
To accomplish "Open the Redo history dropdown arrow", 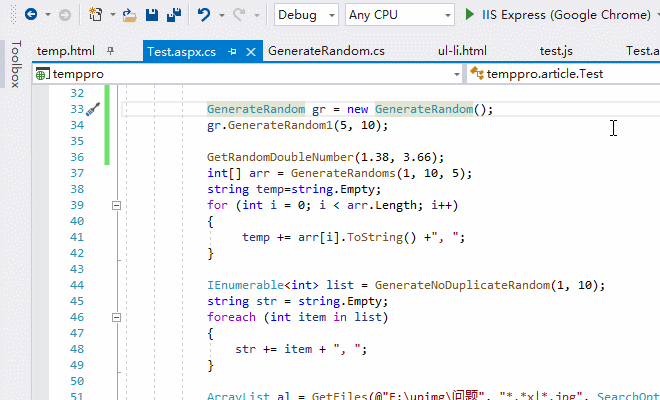I will click(257, 15).
